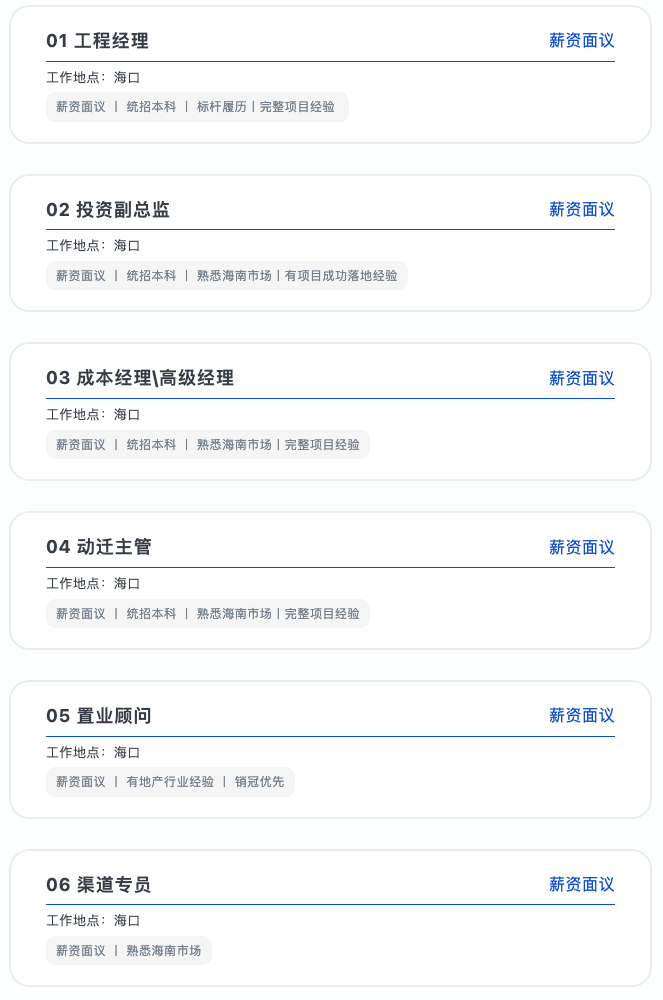The height and width of the screenshot is (1000, 663).
Task: Select 有项目成功落地经验 tag under 投资副总监
Action: point(341,276)
